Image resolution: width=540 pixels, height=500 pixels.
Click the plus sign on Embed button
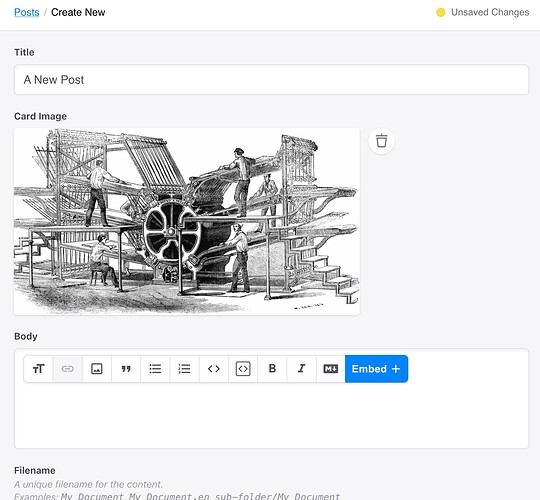click(x=396, y=369)
